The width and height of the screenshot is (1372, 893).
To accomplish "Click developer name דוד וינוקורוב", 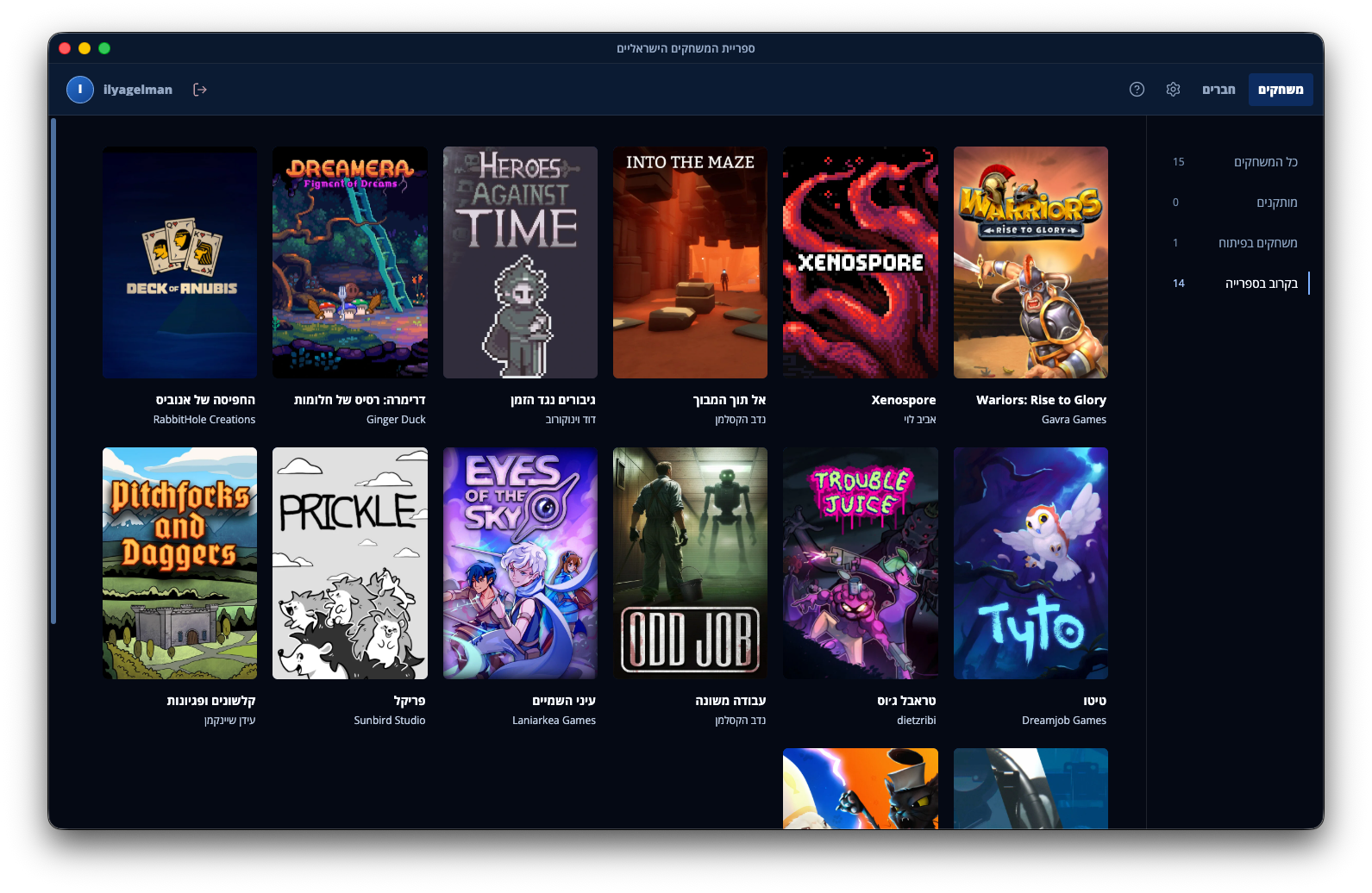I will [571, 420].
